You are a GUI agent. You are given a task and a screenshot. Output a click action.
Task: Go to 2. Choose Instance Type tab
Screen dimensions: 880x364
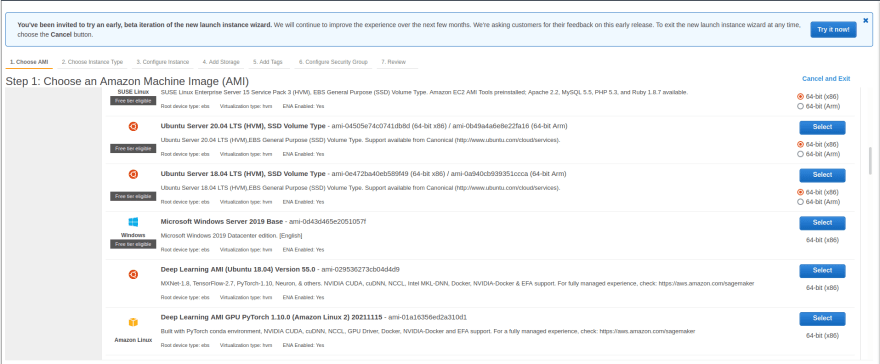(92, 62)
